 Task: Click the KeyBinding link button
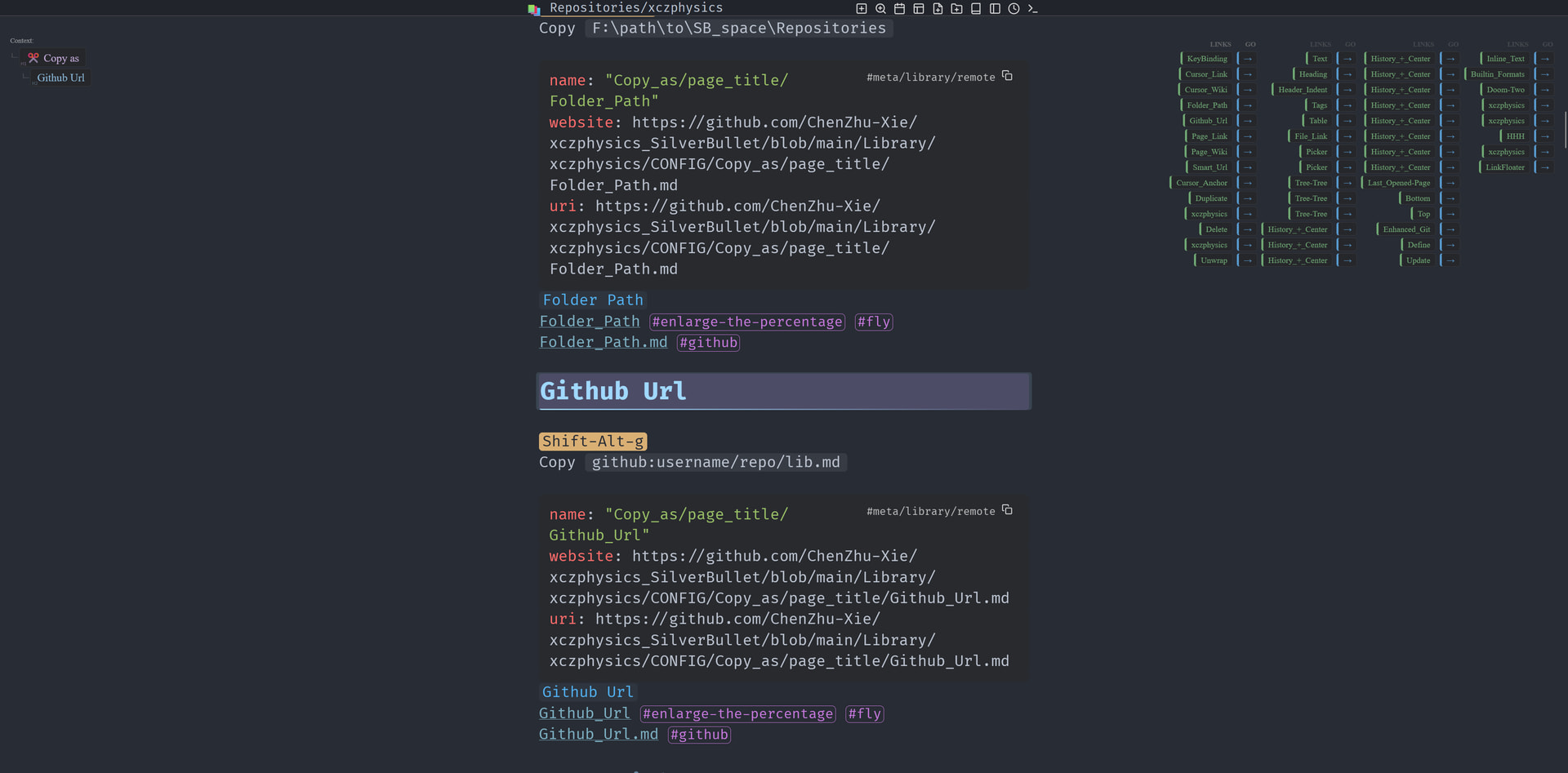coord(1206,59)
